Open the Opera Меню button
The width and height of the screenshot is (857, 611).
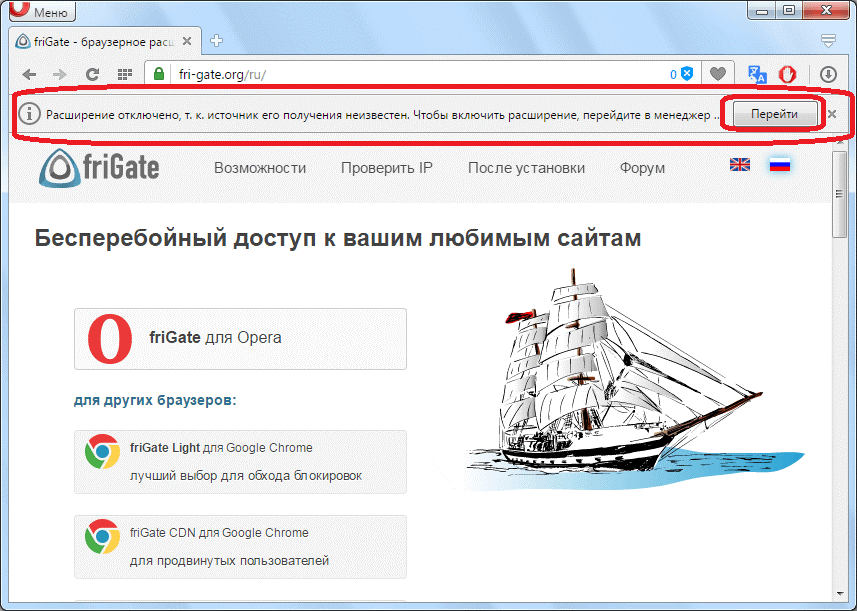[43, 10]
